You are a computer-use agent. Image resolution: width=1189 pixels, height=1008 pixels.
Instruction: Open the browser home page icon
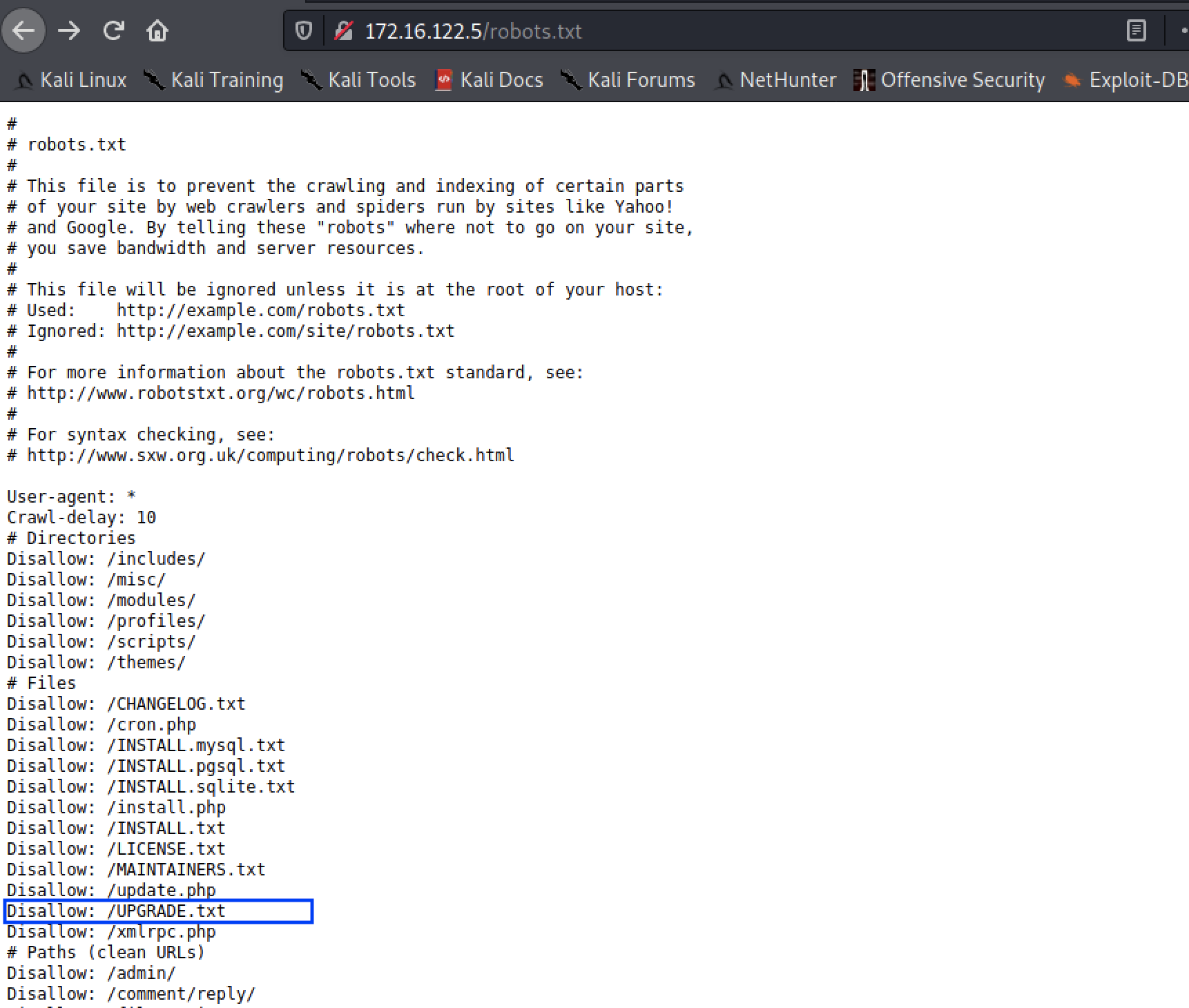coord(157,30)
